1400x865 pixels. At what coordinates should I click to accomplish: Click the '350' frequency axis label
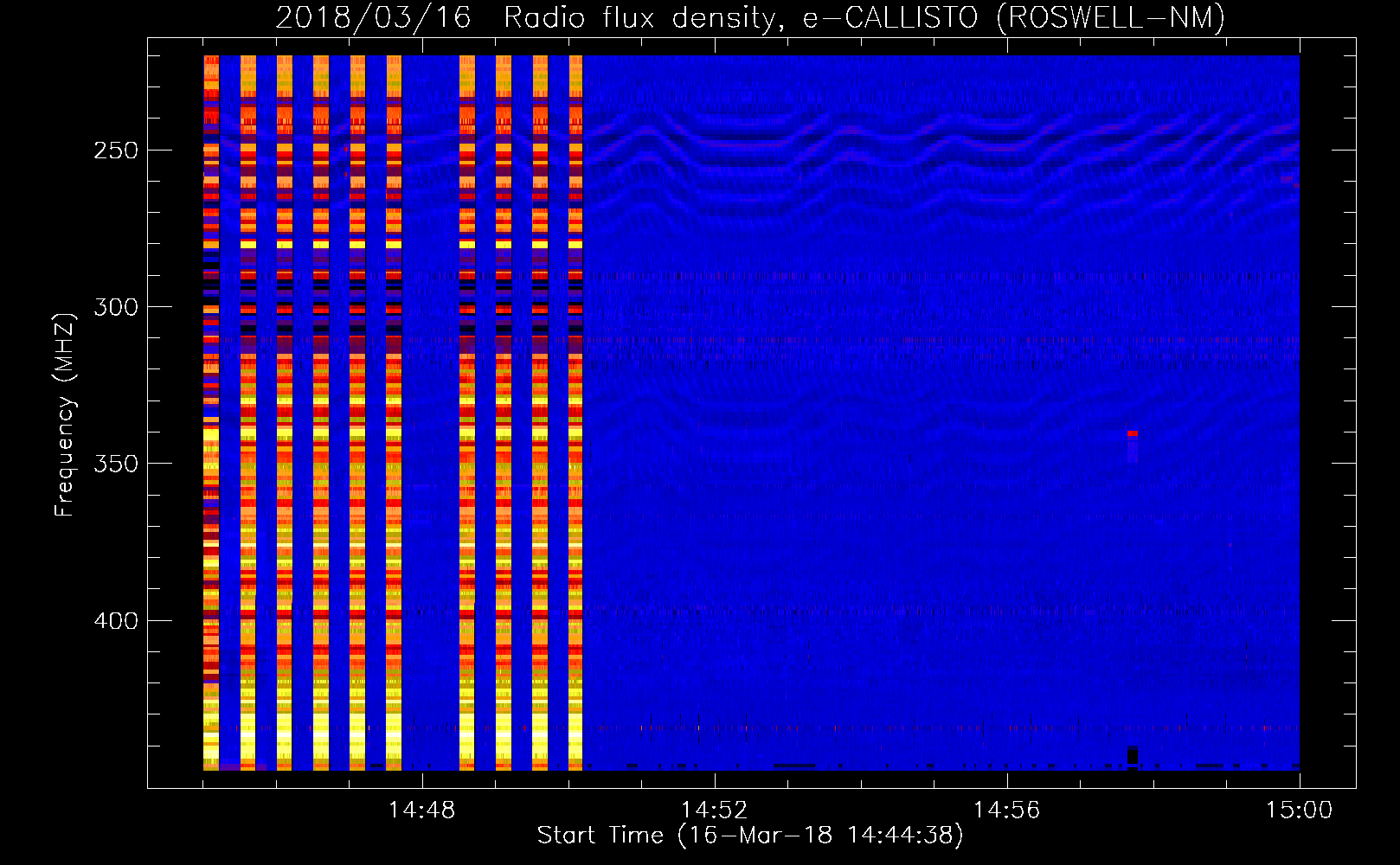pyautogui.click(x=116, y=464)
